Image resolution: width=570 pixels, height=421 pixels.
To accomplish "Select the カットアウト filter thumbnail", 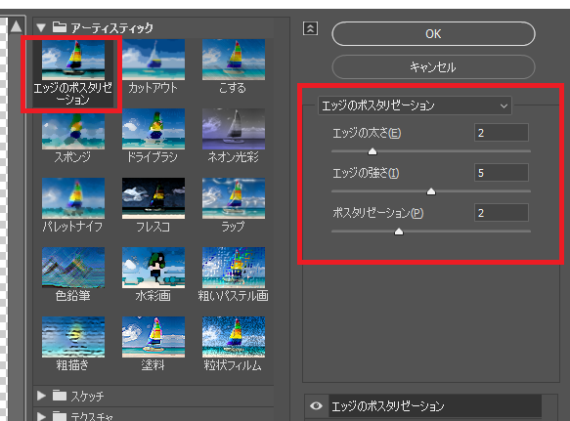I will click(x=153, y=60).
